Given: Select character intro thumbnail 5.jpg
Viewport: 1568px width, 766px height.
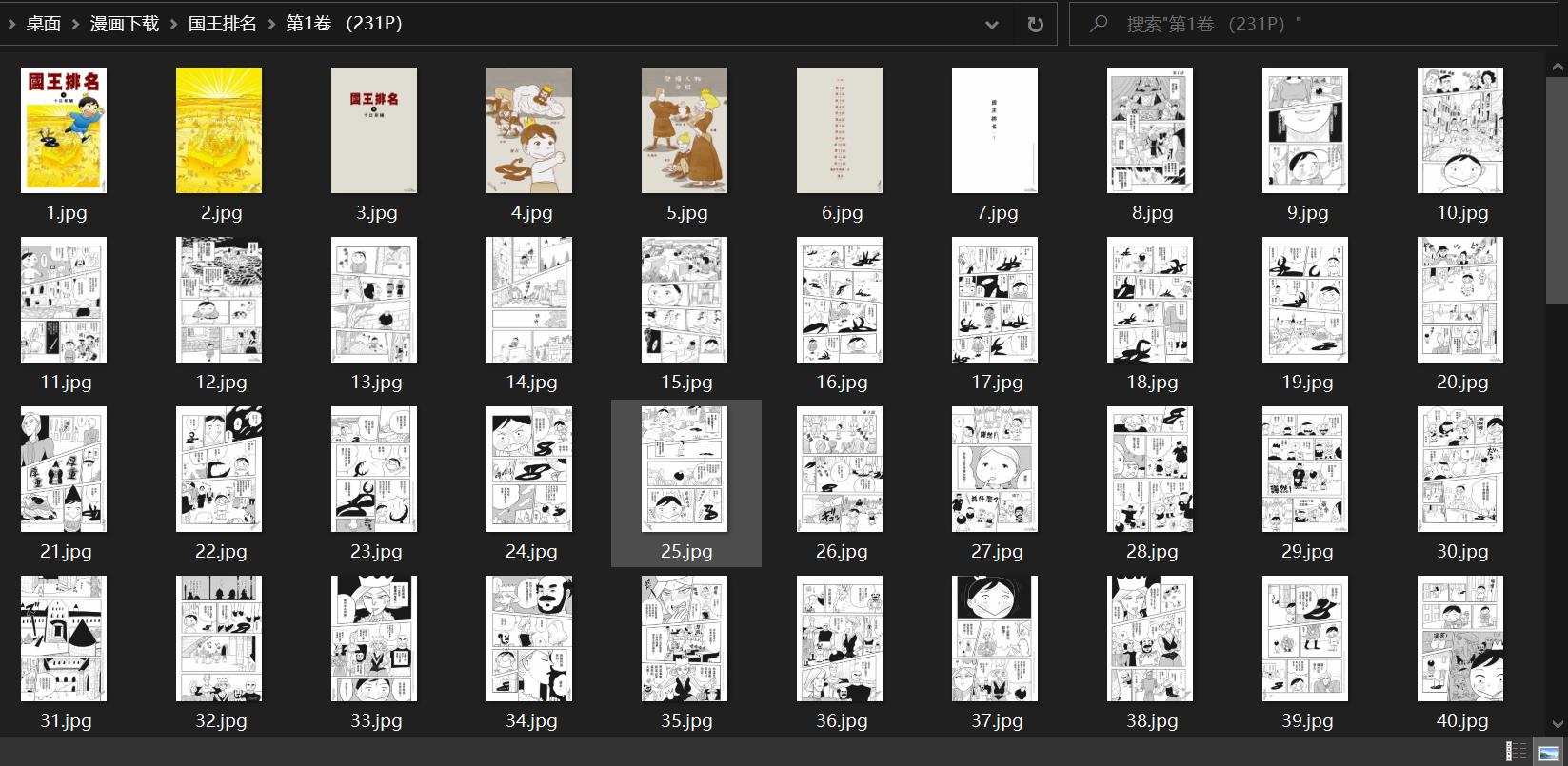Looking at the screenshot, I should (685, 130).
